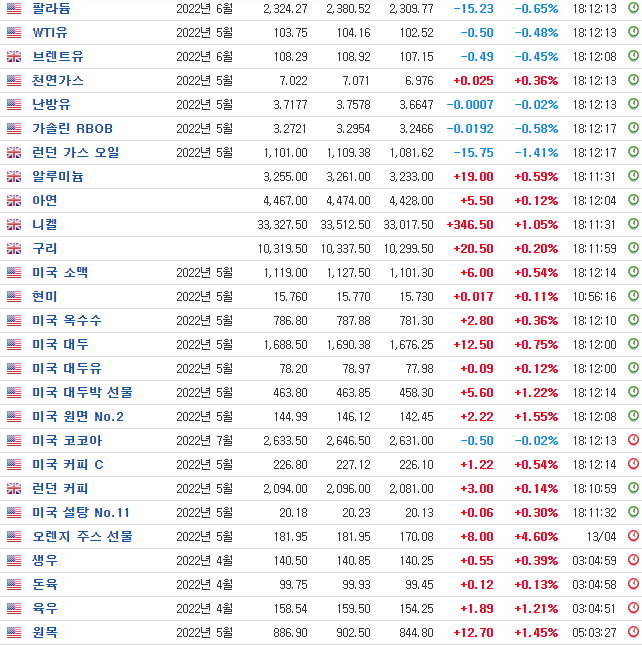The image size is (642, 645).
Task: Open the 오렌지 주스 선물 link
Action: 82,536
